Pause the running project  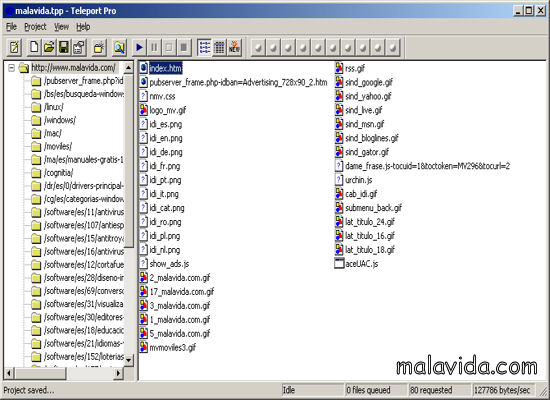pyautogui.click(x=154, y=47)
